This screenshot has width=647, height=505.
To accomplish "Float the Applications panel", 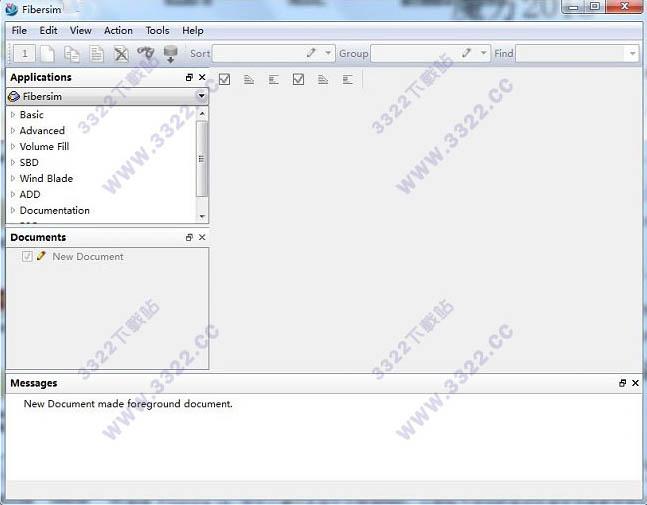I will 189,77.
